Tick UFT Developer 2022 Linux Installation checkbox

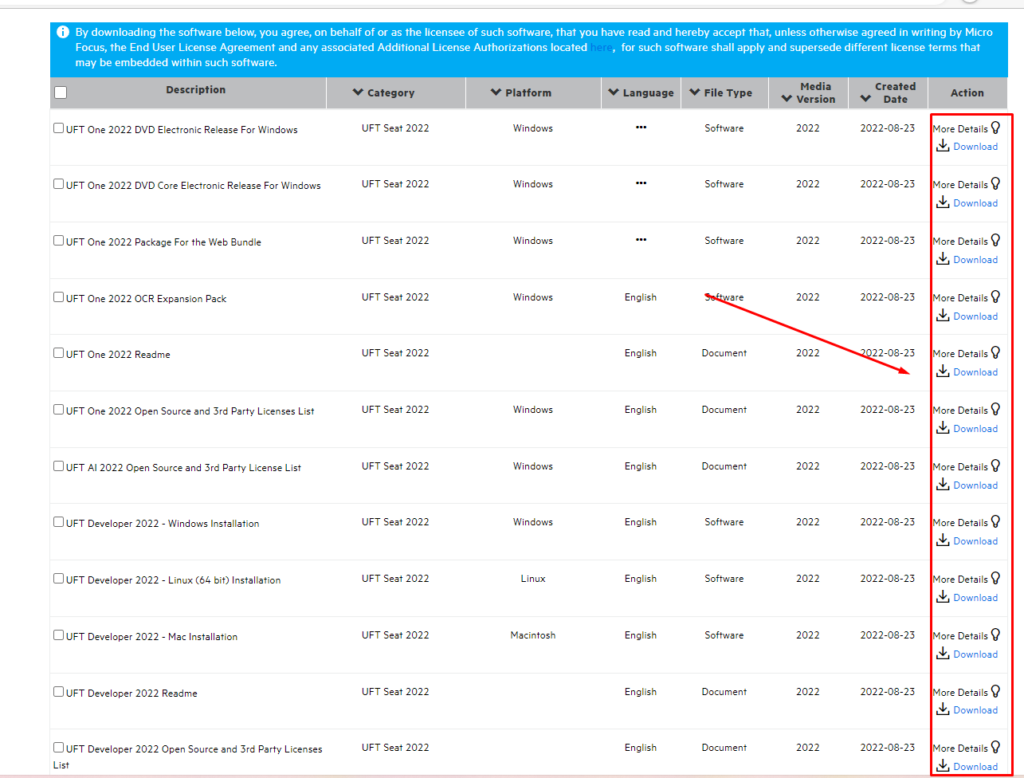tap(59, 578)
